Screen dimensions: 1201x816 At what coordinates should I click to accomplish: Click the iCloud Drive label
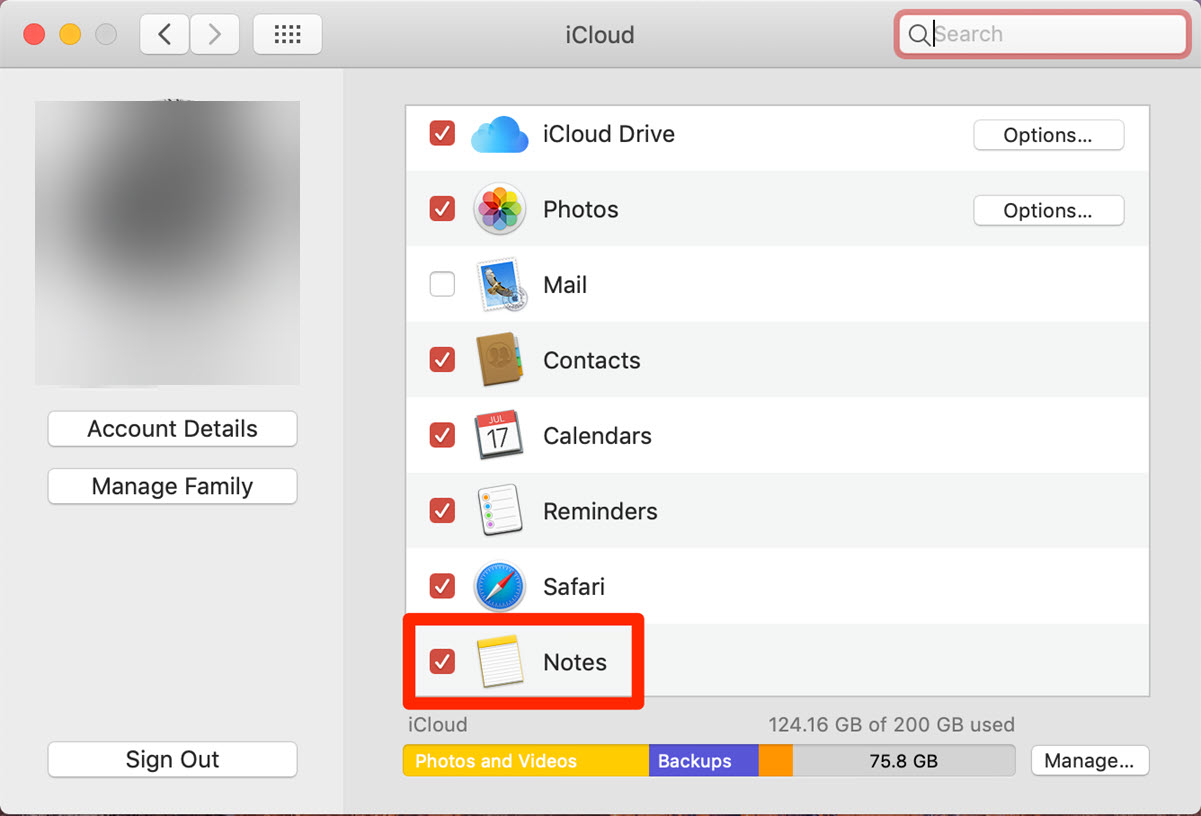(608, 134)
